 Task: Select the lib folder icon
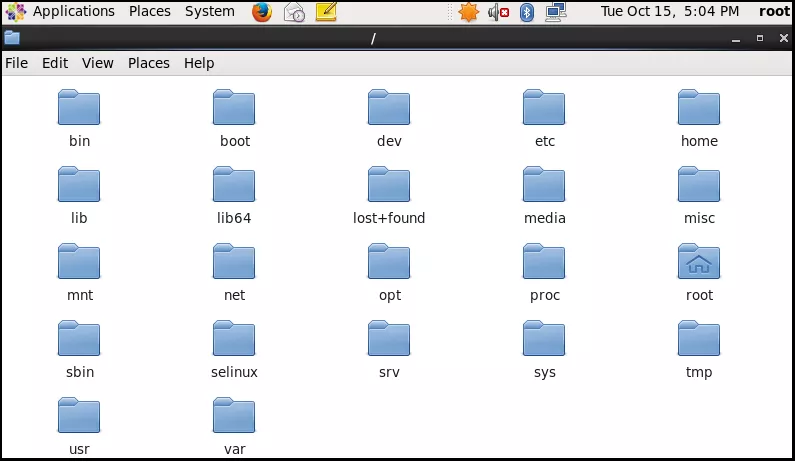click(x=79, y=184)
